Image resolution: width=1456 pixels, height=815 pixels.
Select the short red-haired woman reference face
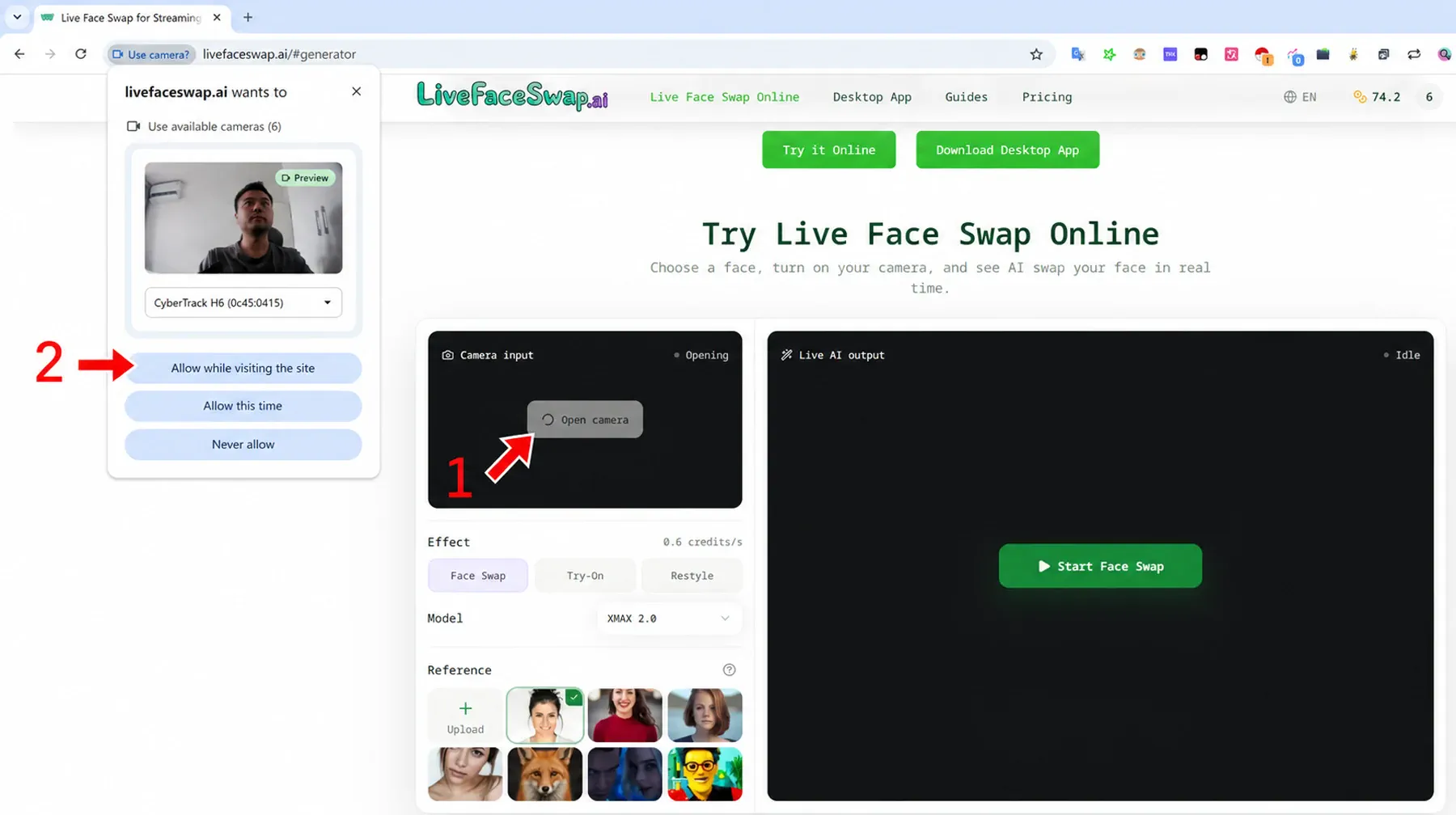[x=705, y=716]
